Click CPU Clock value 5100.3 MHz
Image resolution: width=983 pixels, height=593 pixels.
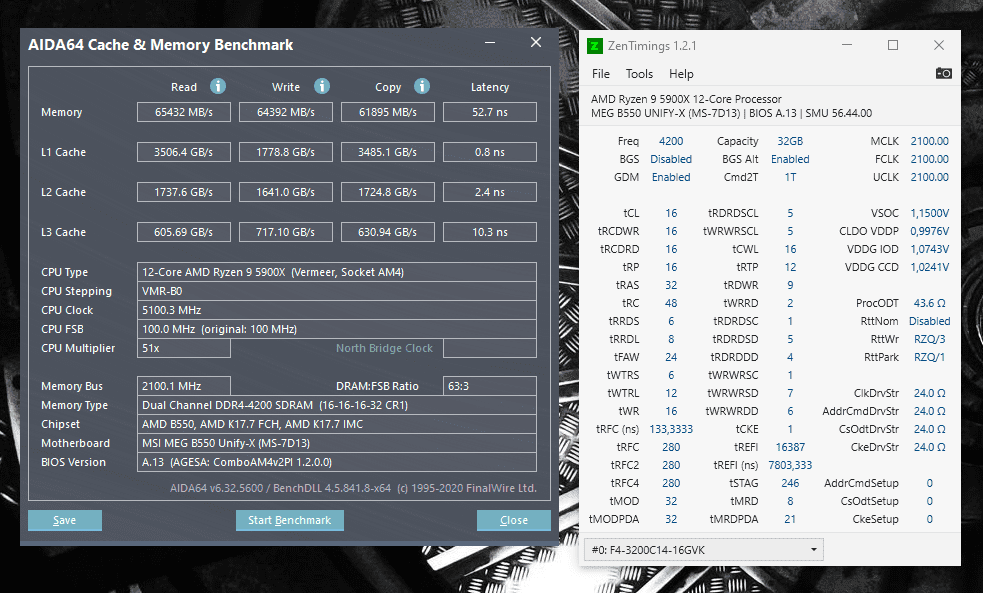(x=337, y=310)
